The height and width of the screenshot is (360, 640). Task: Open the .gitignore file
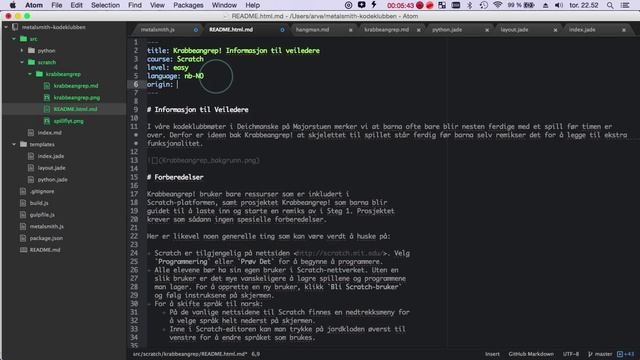(42, 191)
